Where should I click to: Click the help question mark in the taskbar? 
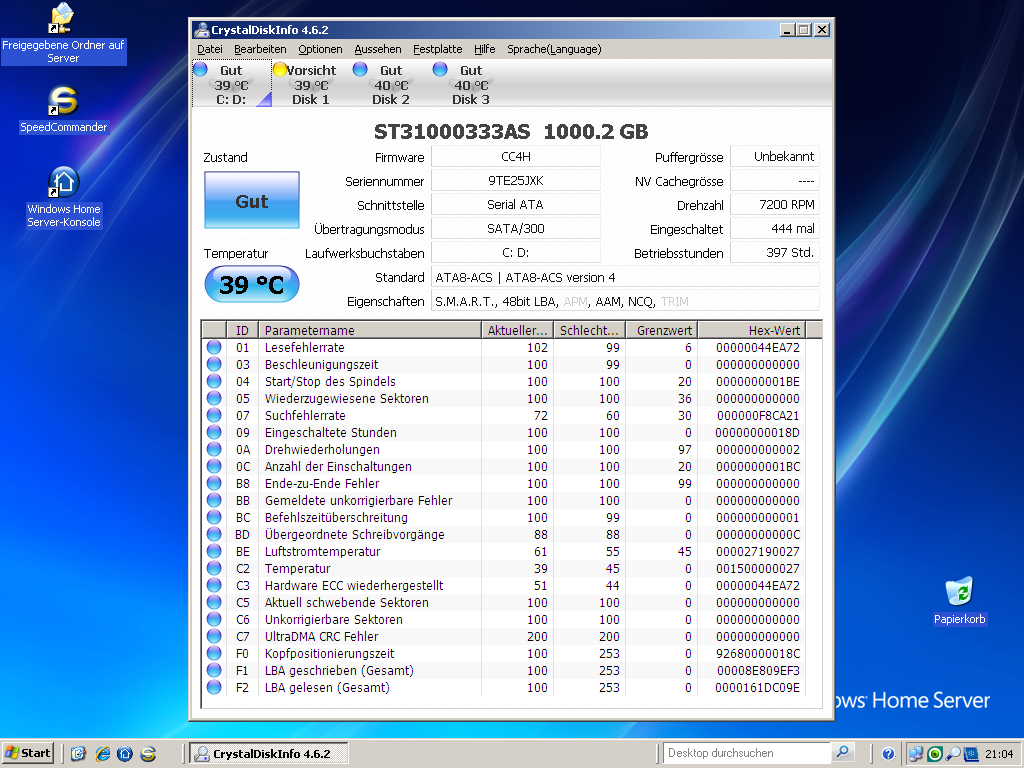point(887,753)
